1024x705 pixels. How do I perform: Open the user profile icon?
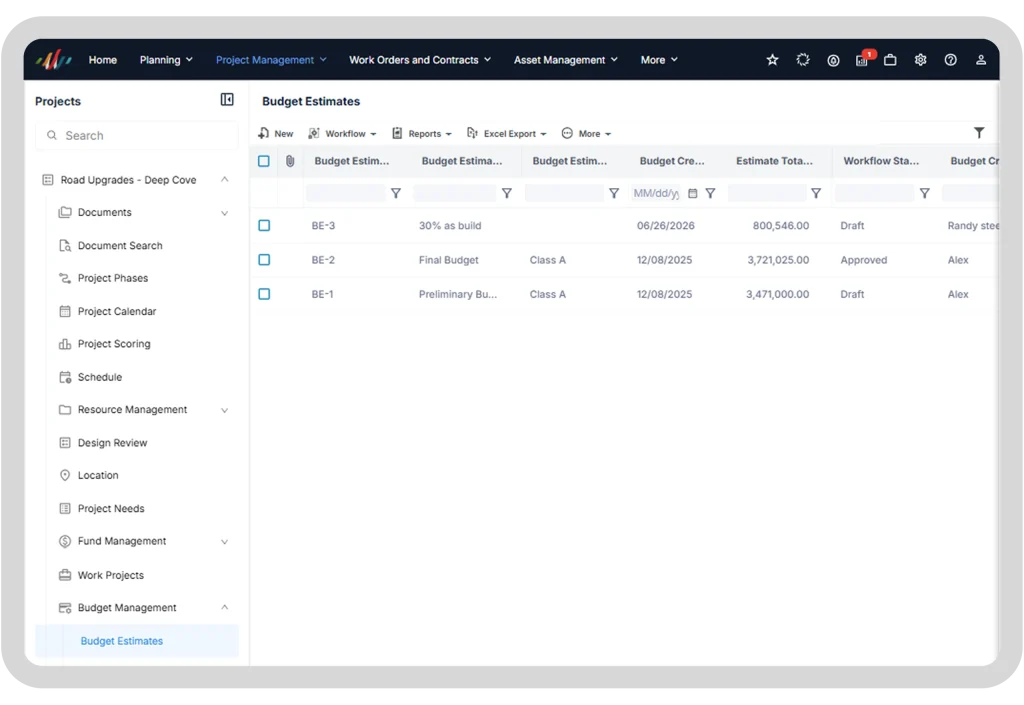pos(981,60)
